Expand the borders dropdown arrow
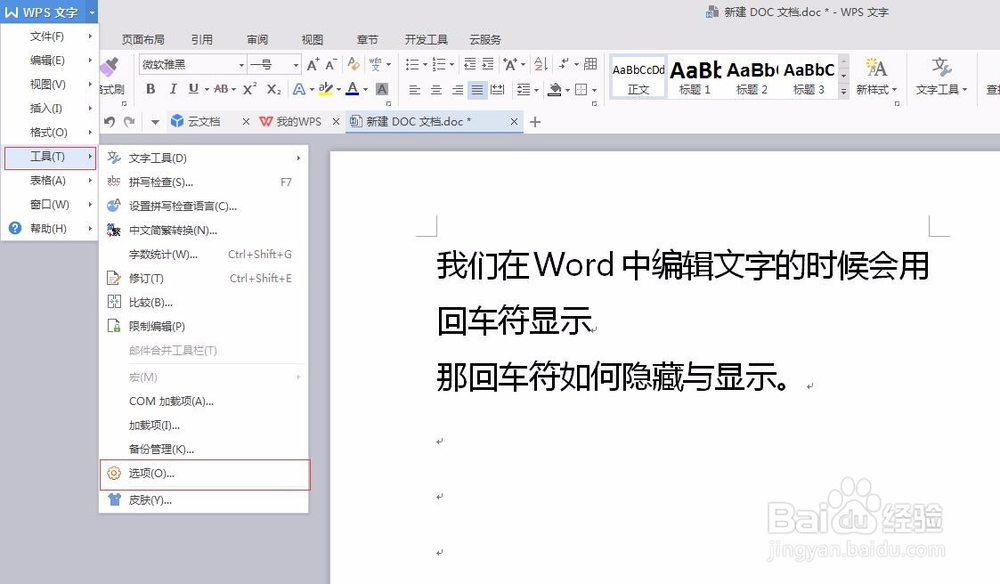This screenshot has width=1000, height=584. [594, 90]
